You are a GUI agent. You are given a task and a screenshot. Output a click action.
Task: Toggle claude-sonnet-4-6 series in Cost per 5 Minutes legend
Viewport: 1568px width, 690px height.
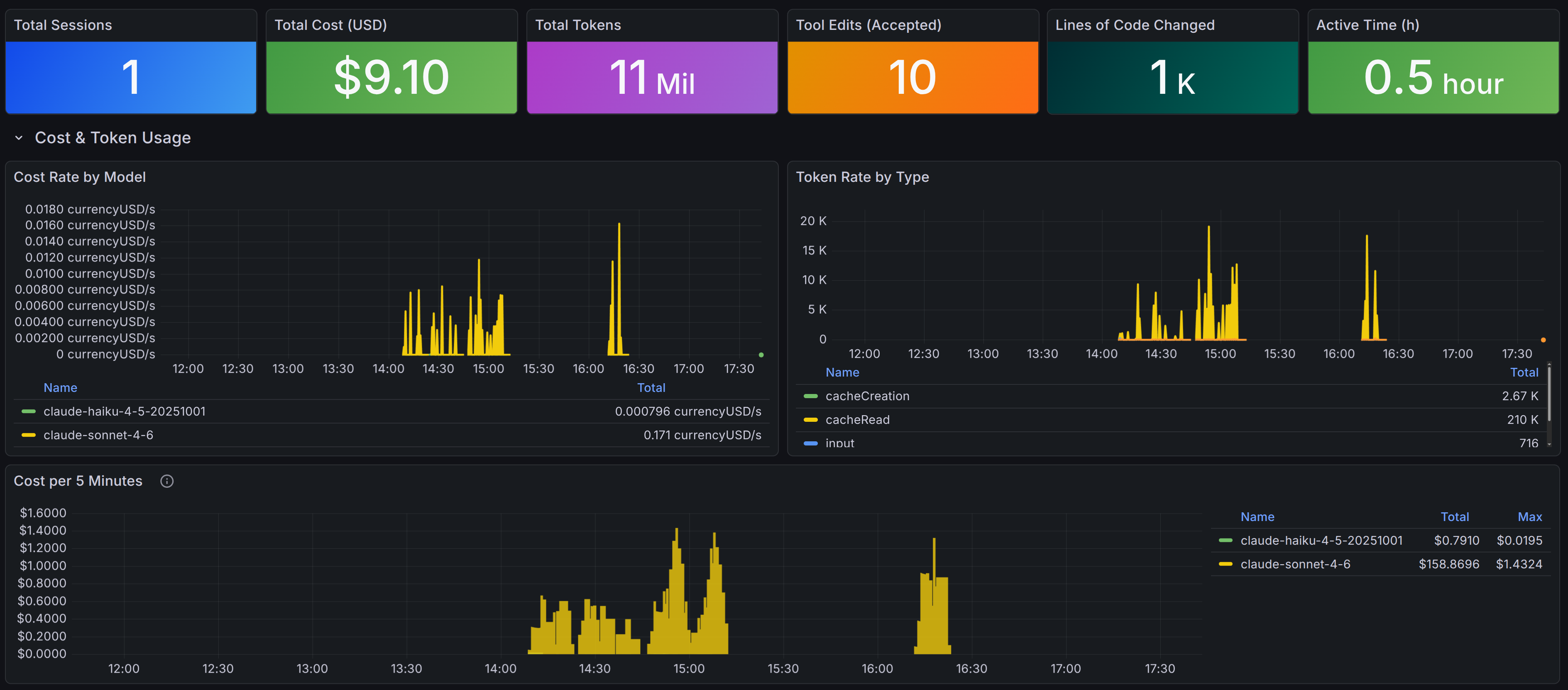pyautogui.click(x=1295, y=564)
